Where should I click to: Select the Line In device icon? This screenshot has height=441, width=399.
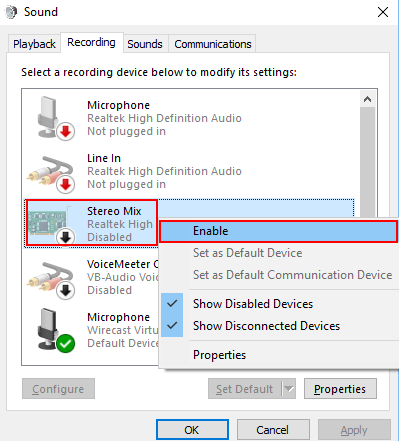click(51, 174)
